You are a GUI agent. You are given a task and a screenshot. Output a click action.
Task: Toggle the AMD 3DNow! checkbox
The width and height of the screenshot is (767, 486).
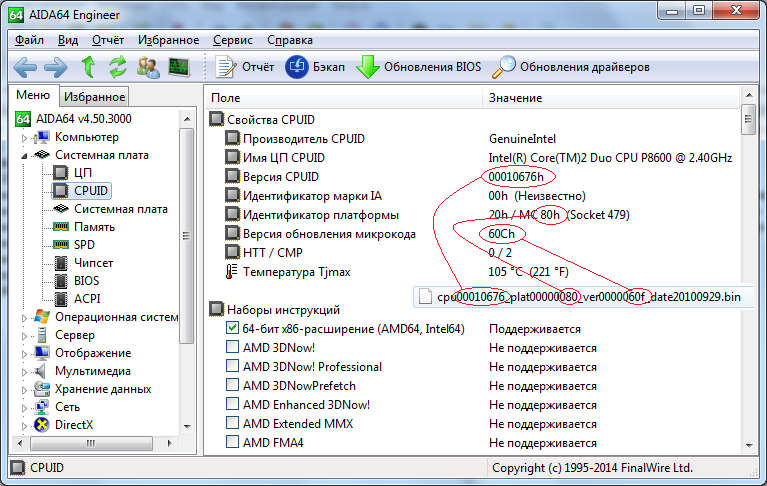(x=232, y=347)
